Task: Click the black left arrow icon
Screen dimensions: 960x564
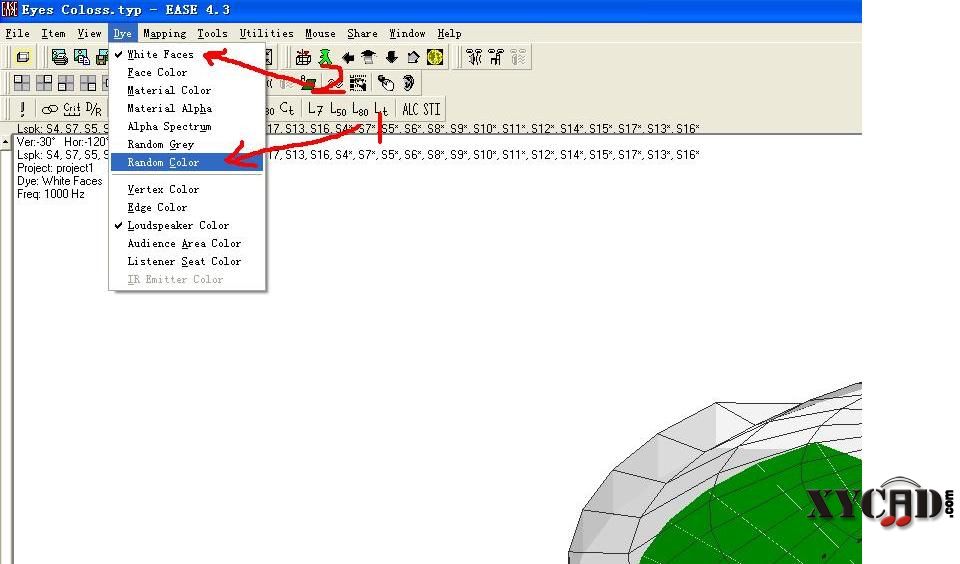Action: click(348, 58)
